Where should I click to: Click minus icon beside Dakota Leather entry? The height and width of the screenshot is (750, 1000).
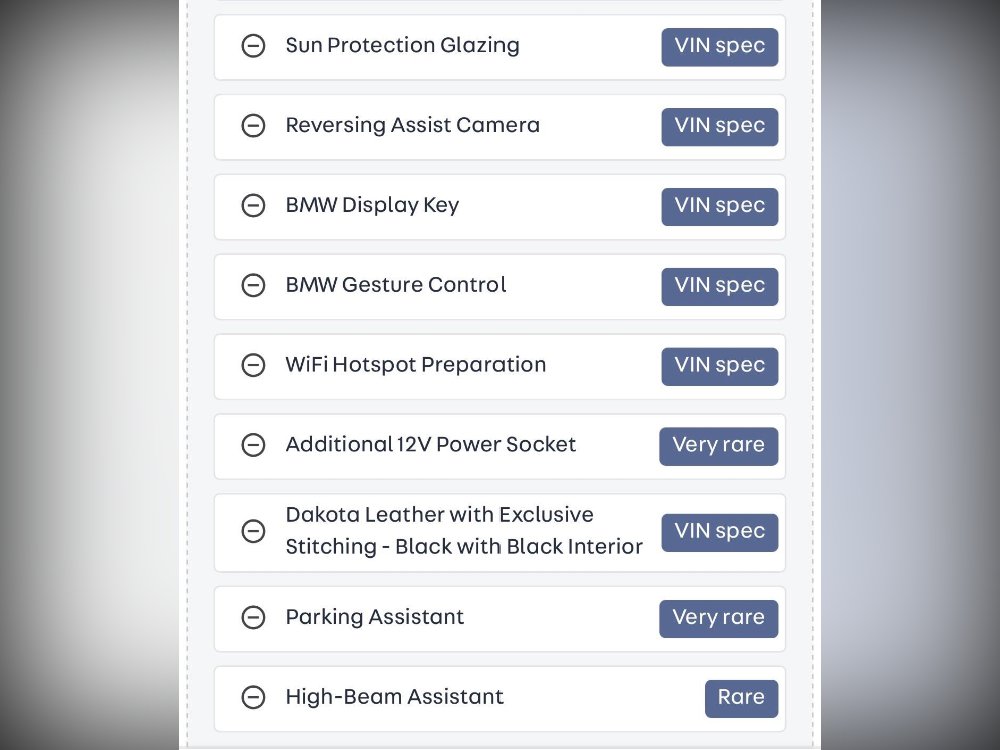click(253, 531)
